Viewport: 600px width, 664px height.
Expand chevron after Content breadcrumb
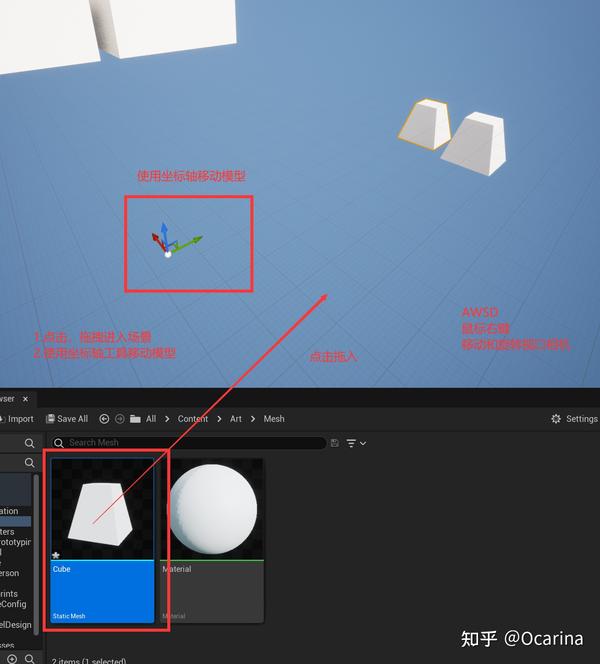pyautogui.click(x=219, y=419)
